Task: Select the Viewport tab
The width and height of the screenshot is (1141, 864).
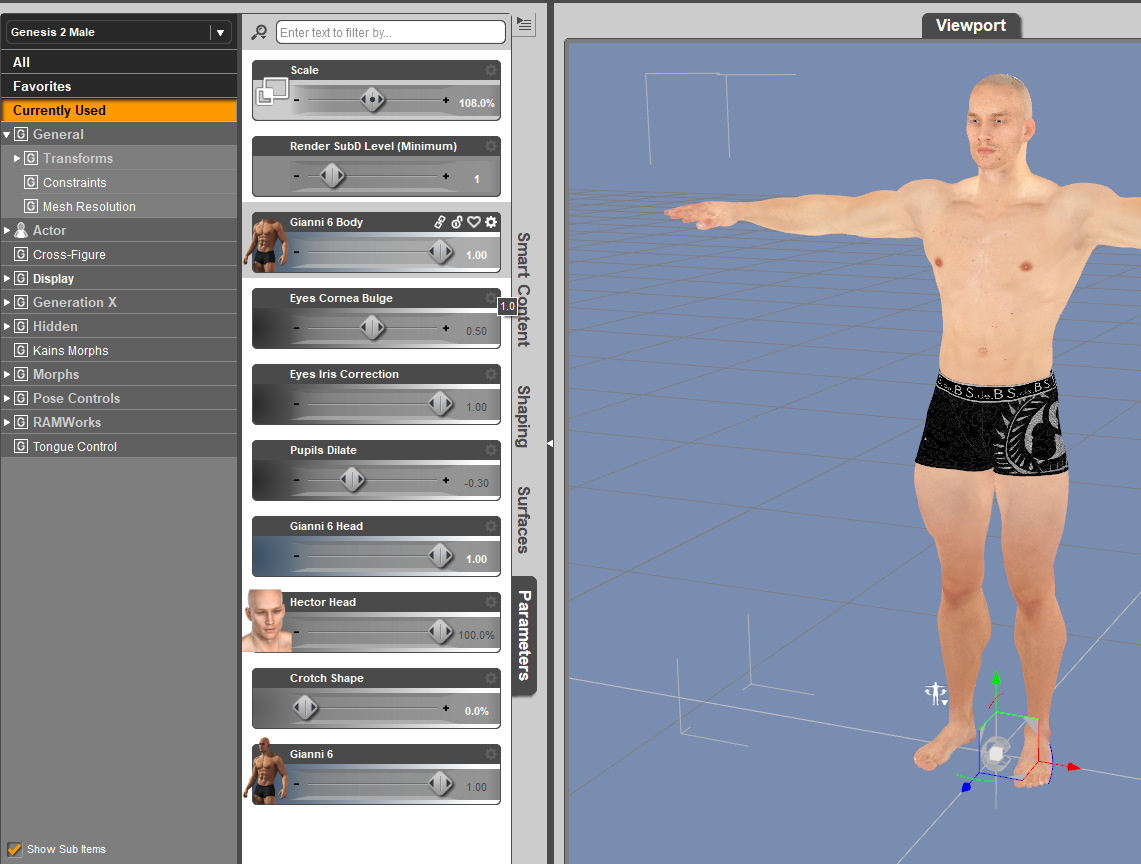Action: click(x=971, y=25)
